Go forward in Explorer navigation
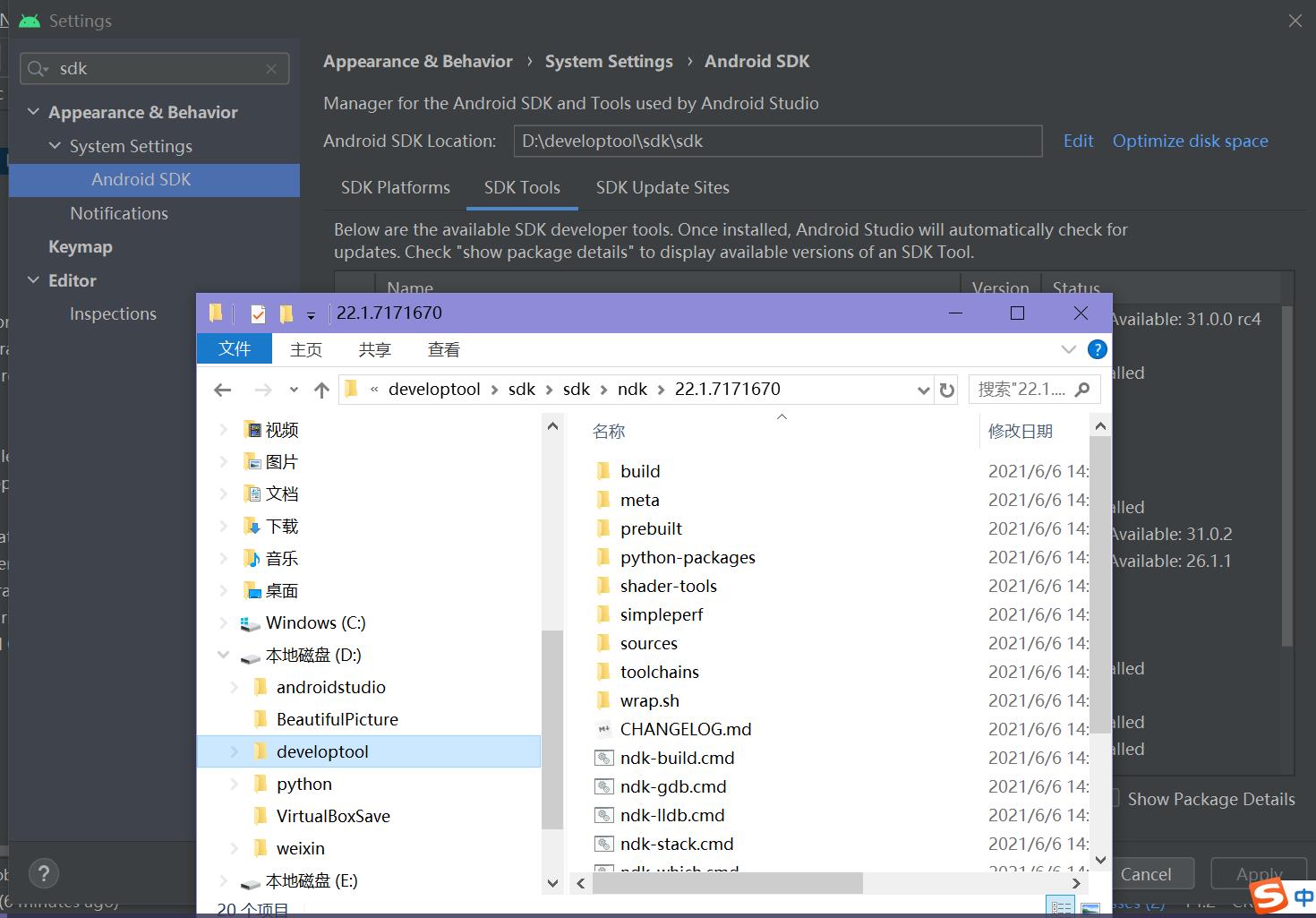Viewport: 1316px width, 918px height. tap(263, 390)
